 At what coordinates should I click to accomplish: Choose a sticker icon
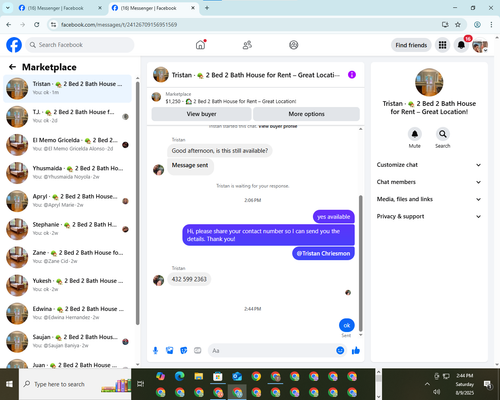click(x=183, y=350)
